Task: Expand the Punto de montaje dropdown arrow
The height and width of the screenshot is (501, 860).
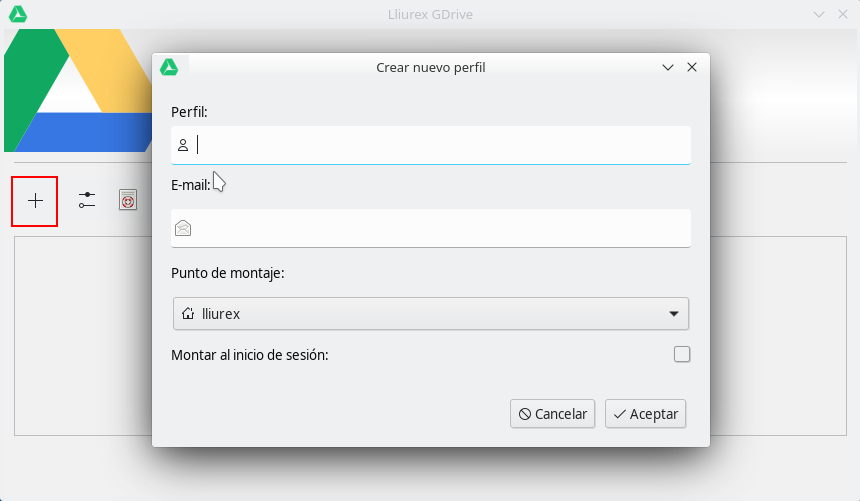Action: 674,314
